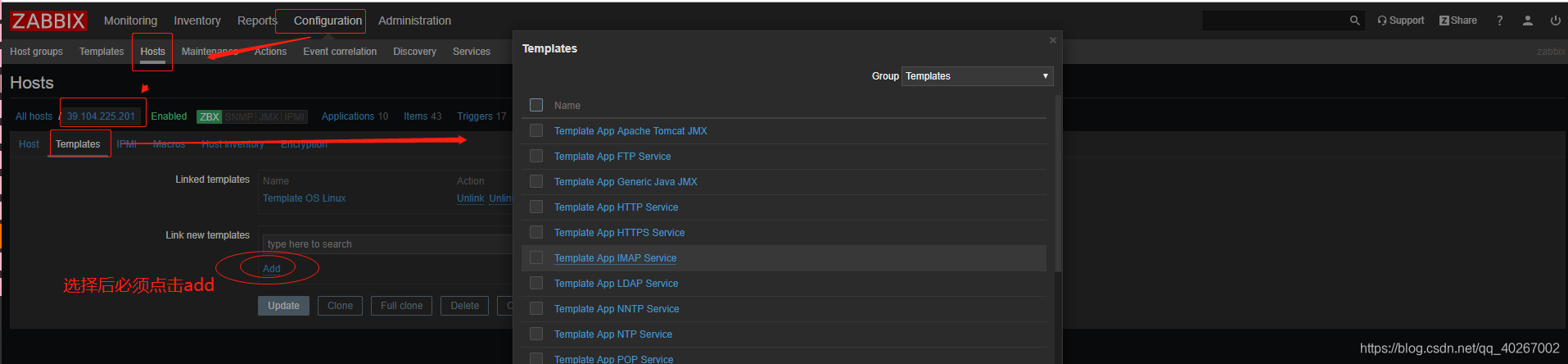Viewport: 1568px width, 364px height.
Task: Switch to Host inventory tab
Action: [233, 144]
